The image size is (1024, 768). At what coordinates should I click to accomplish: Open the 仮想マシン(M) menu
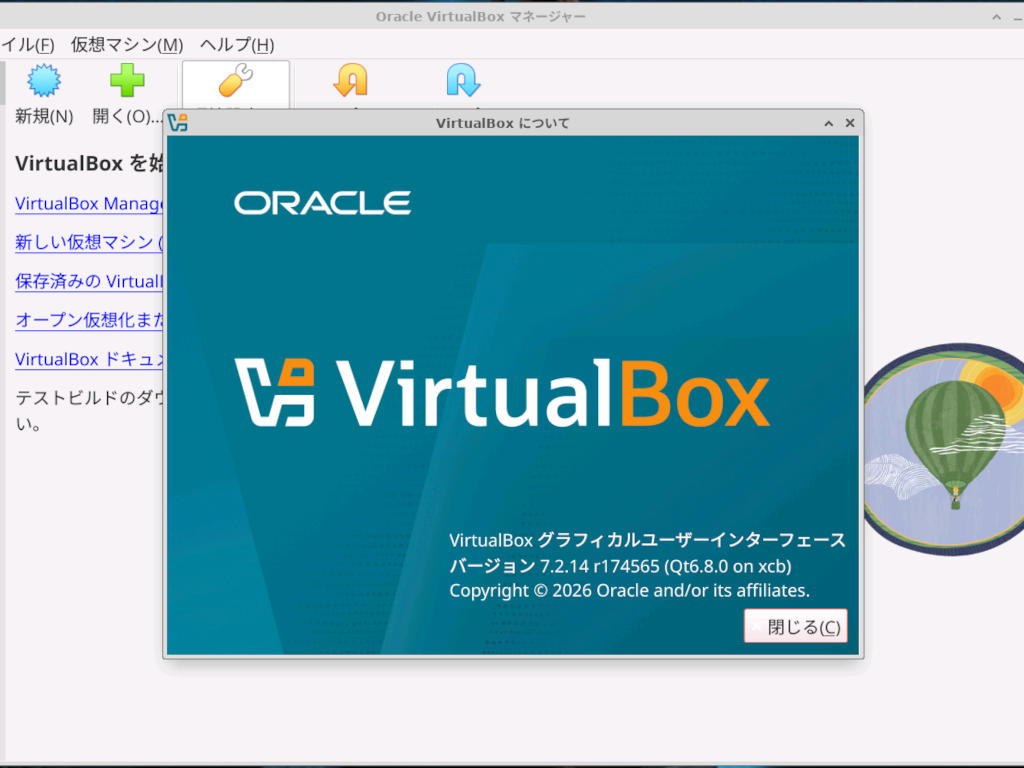tap(127, 44)
